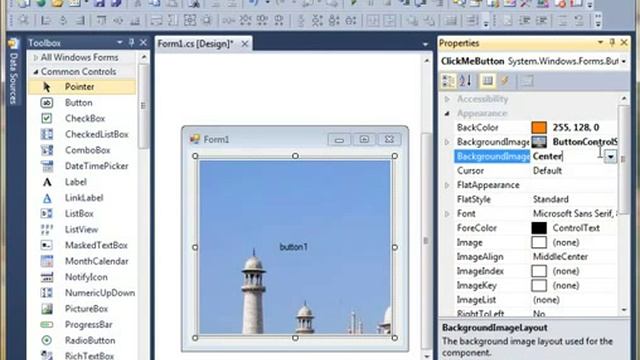Toggle auto-hide pin on Properties panel
Screen dimensions: 640x360
[x=612, y=42]
